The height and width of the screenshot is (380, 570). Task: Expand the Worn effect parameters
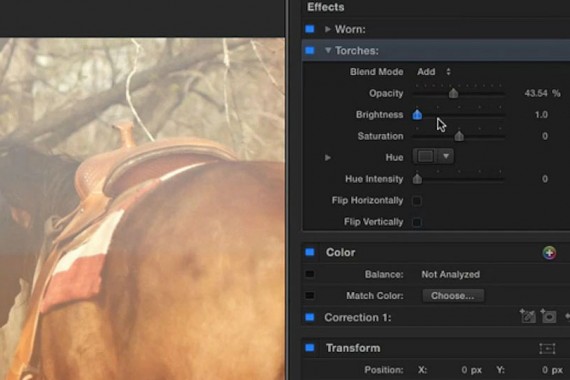click(328, 29)
